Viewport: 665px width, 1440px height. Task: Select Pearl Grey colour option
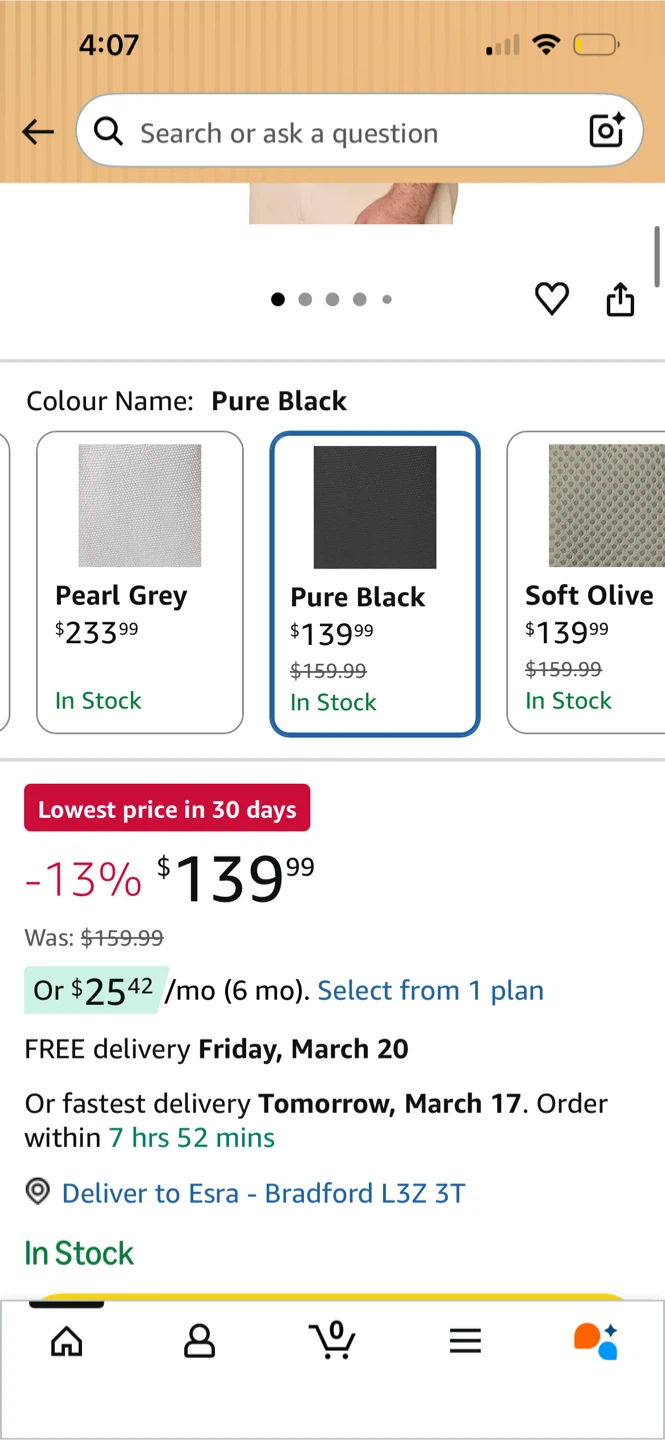(140, 583)
